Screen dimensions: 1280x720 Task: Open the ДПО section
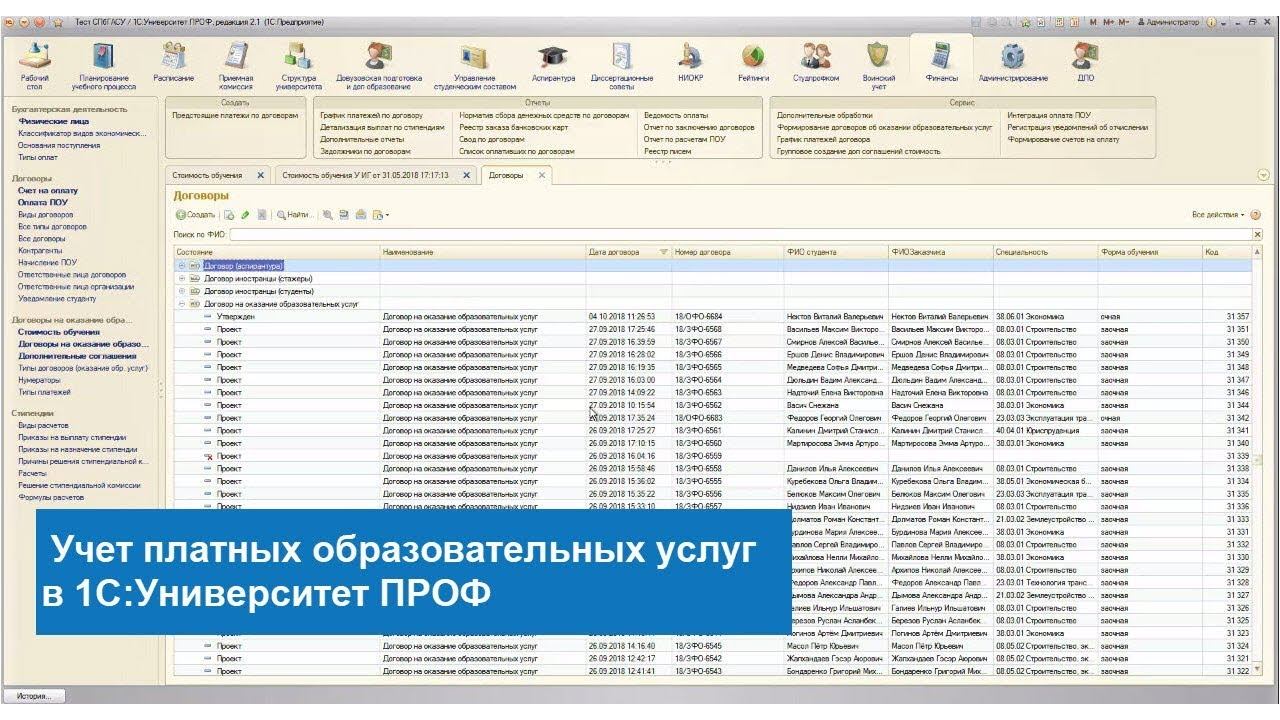point(1085,60)
